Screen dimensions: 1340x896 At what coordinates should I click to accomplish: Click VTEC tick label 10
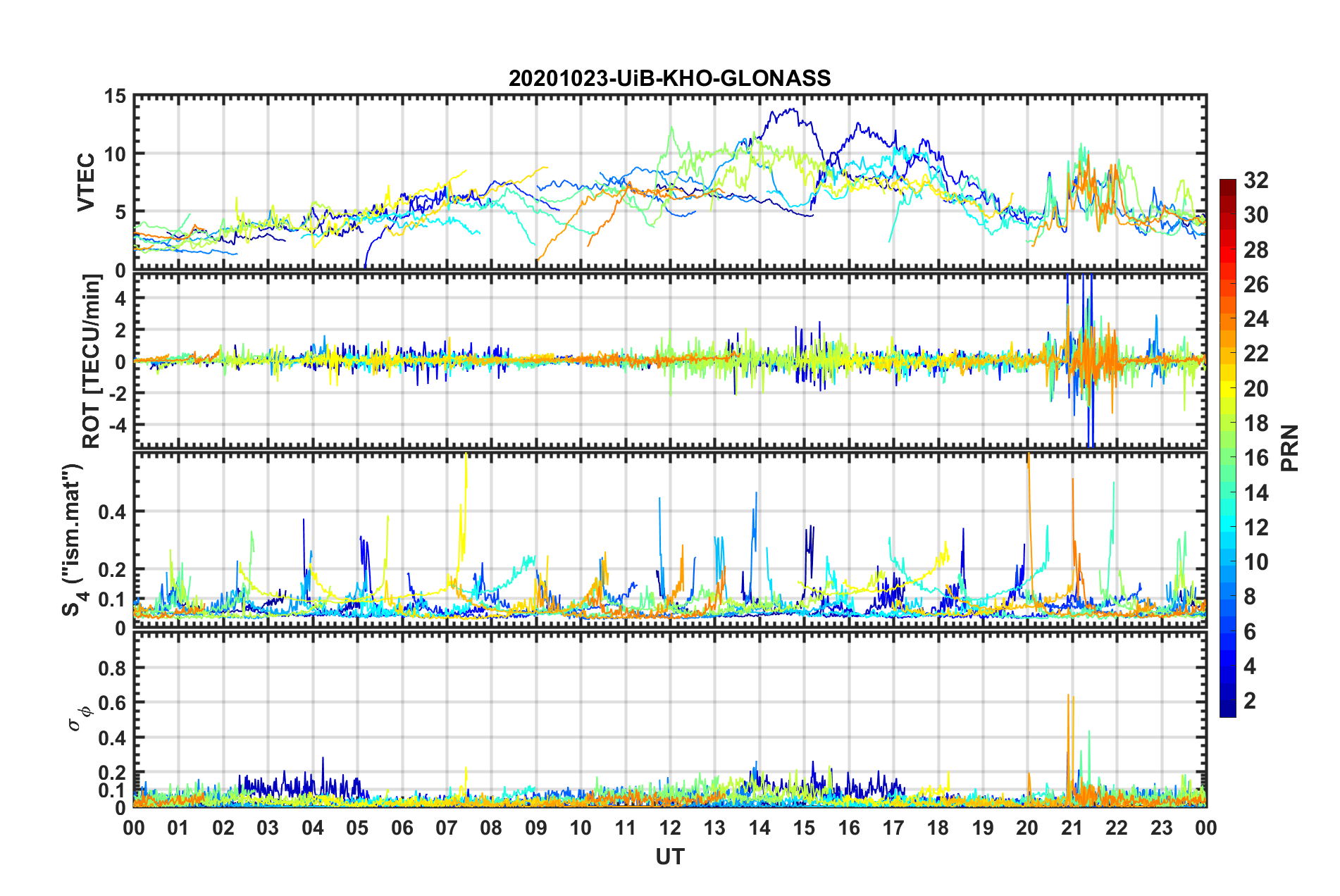(x=115, y=154)
